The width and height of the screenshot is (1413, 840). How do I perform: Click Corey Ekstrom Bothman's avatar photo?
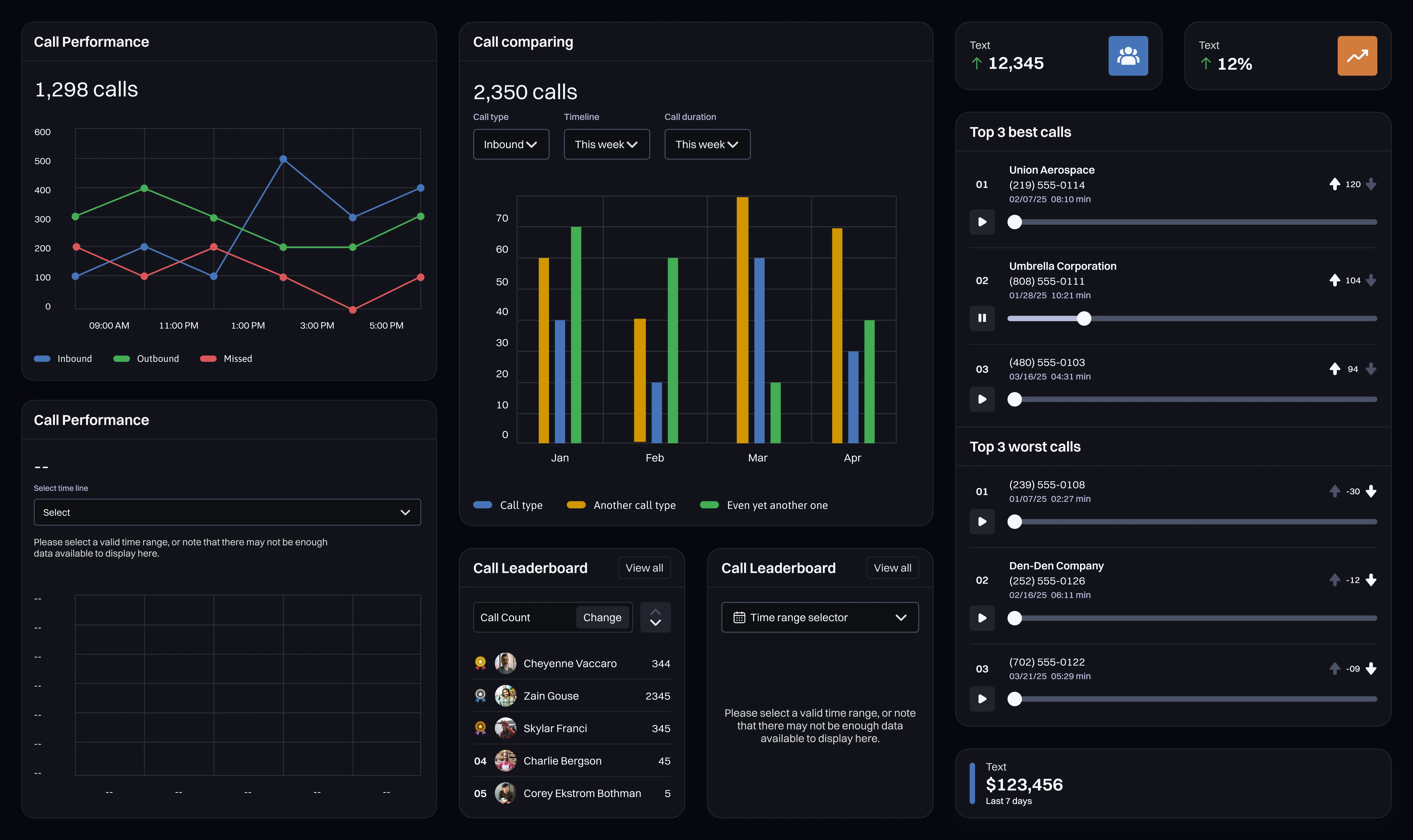pyautogui.click(x=505, y=793)
